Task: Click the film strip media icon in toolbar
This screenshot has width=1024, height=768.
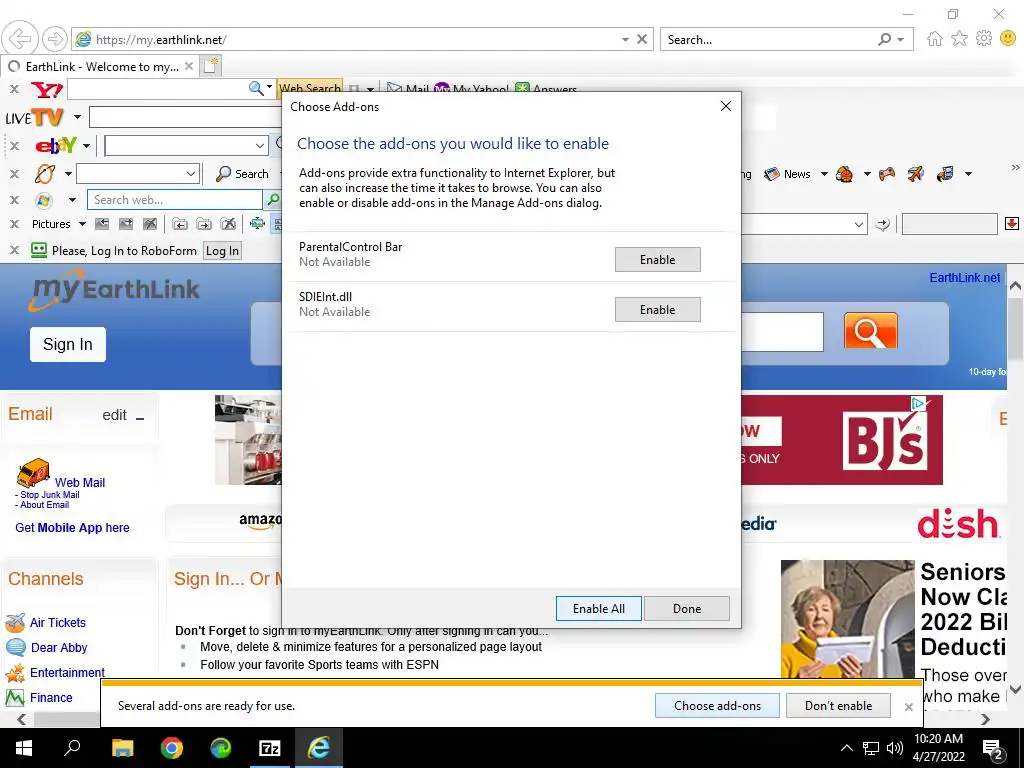Action: [x=945, y=174]
